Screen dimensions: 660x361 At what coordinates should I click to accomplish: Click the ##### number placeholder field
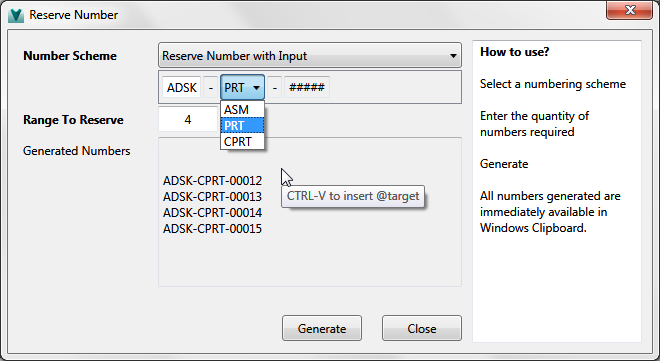point(307,88)
